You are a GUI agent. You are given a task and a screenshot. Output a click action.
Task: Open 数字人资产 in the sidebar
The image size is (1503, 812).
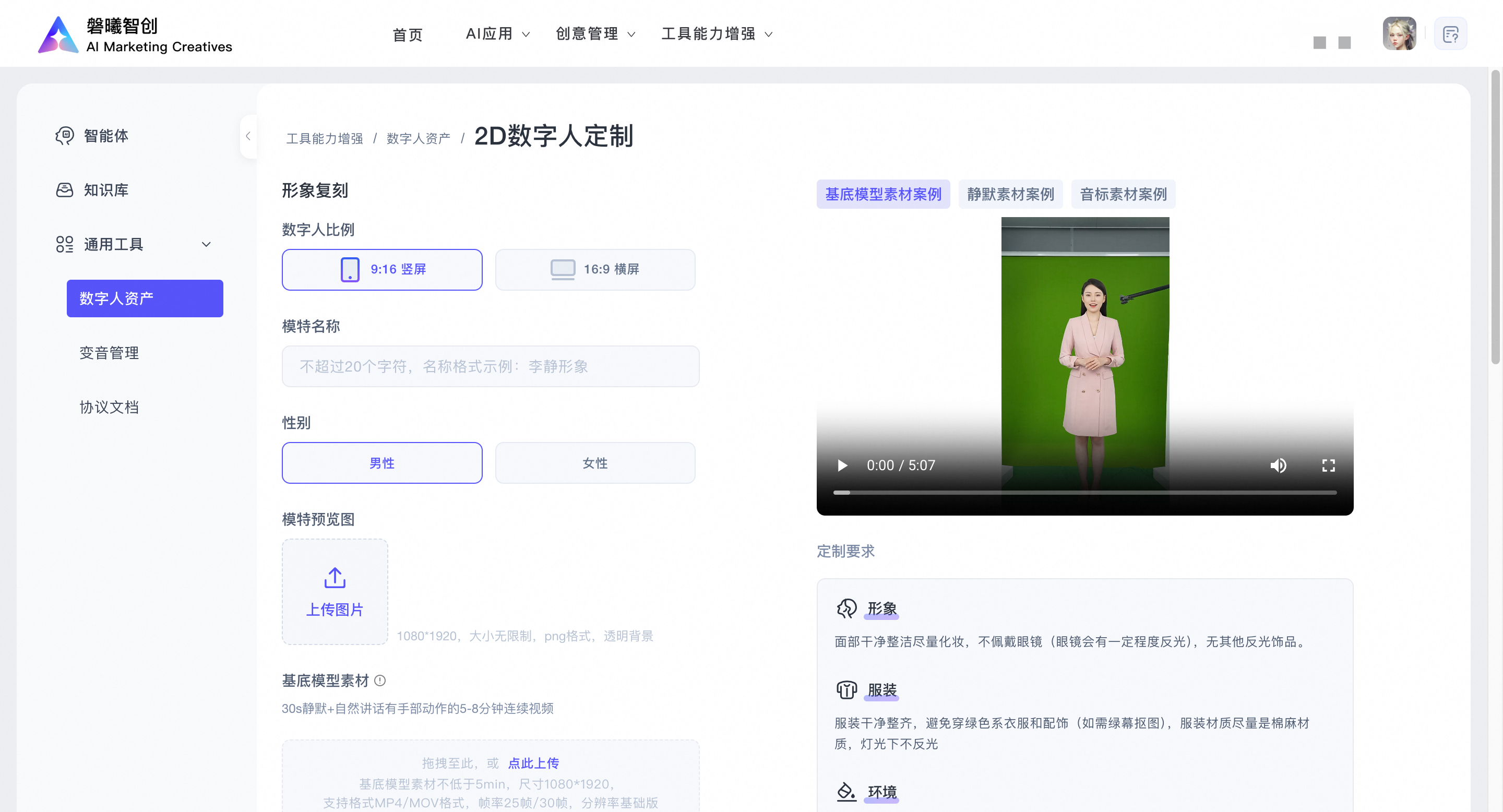tap(145, 298)
